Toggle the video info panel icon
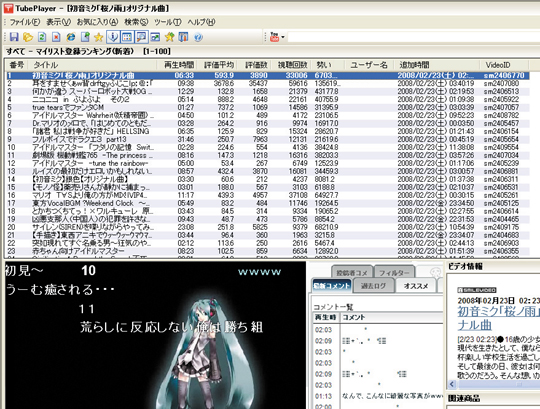540x409 pixels. coord(113,37)
